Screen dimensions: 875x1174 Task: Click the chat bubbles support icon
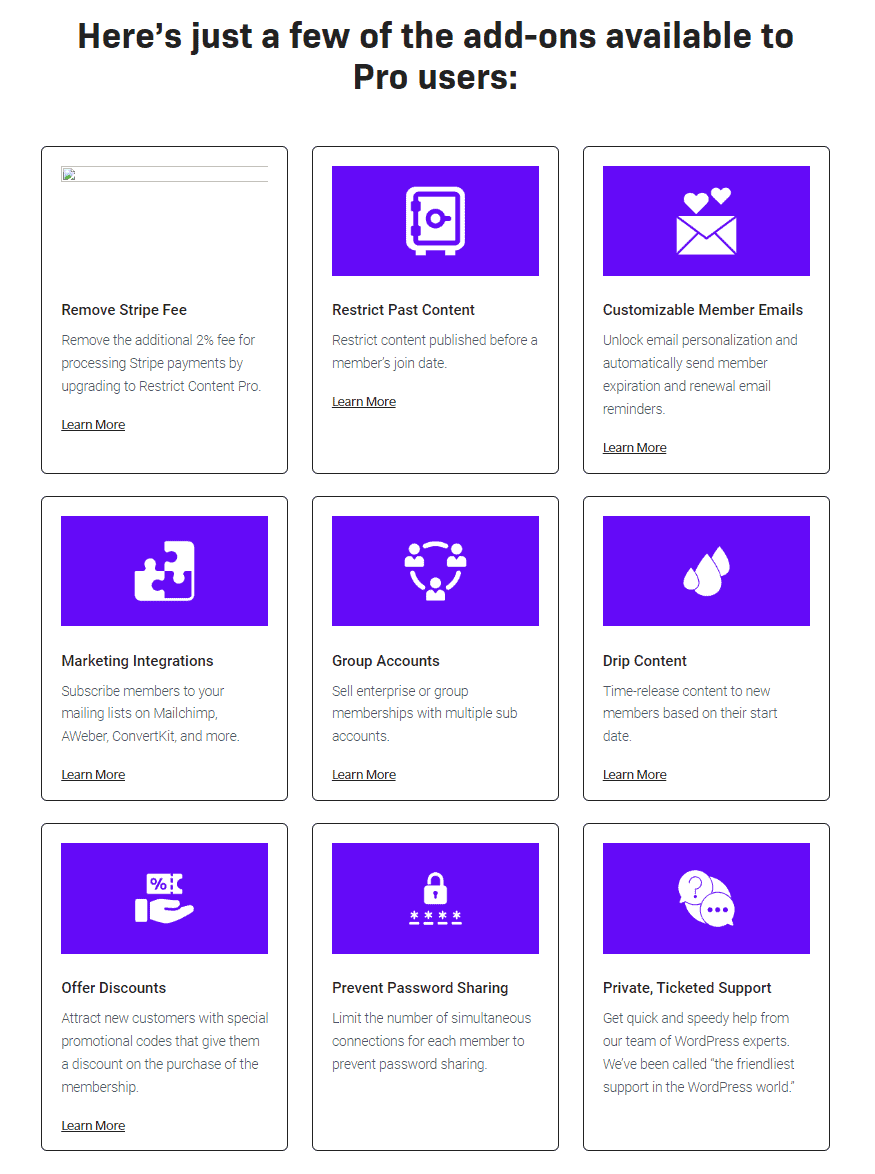coord(706,898)
